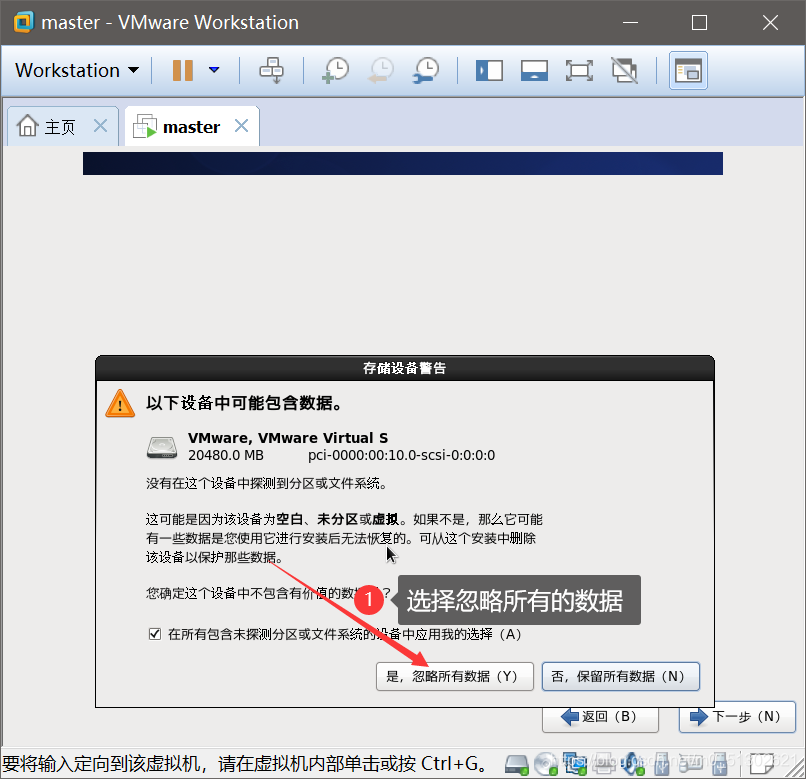Click pci-0000:00:10.0-scsi-0:0:0:0 device path
Image resolution: width=806 pixels, height=779 pixels.
[401, 455]
